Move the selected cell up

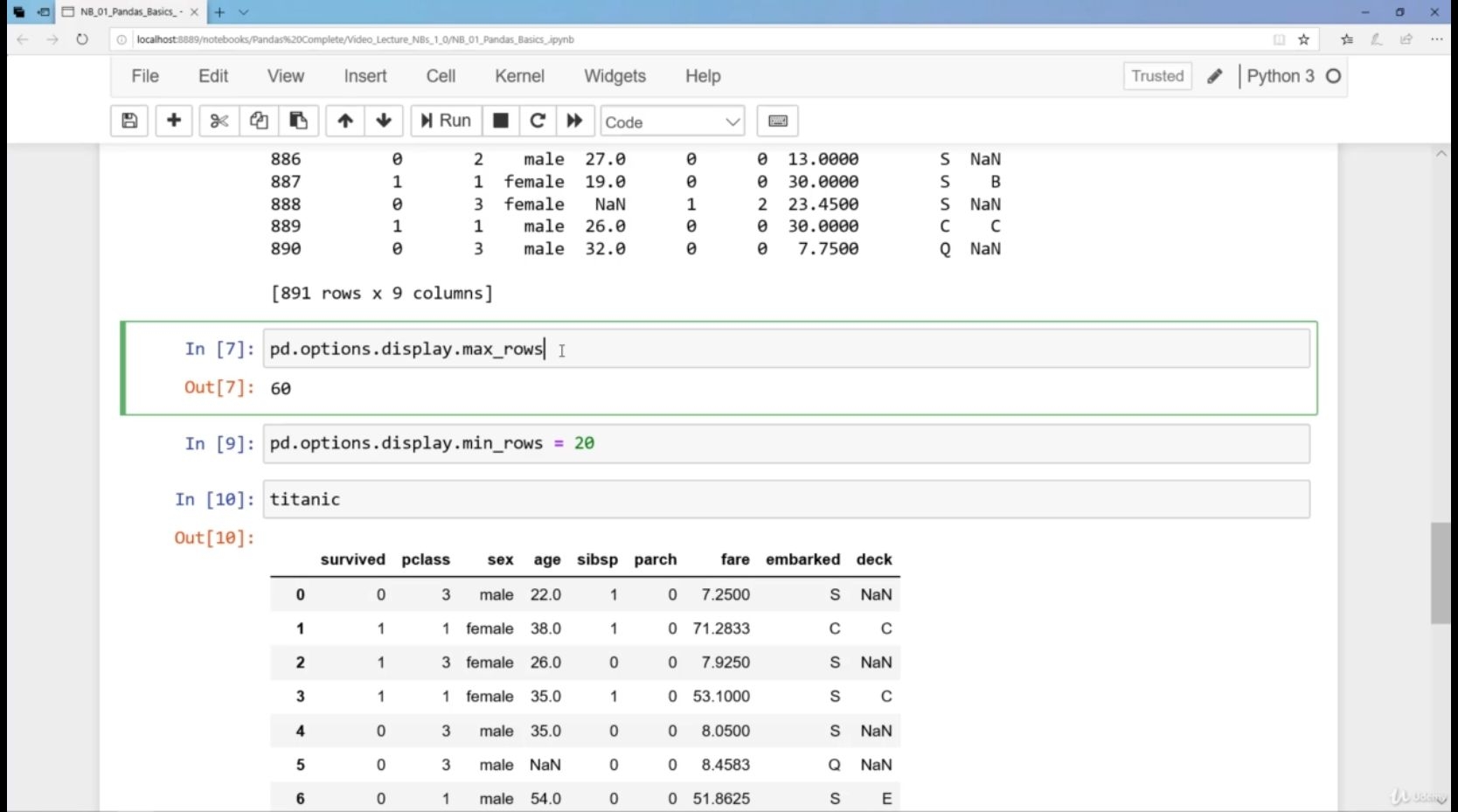coord(345,121)
